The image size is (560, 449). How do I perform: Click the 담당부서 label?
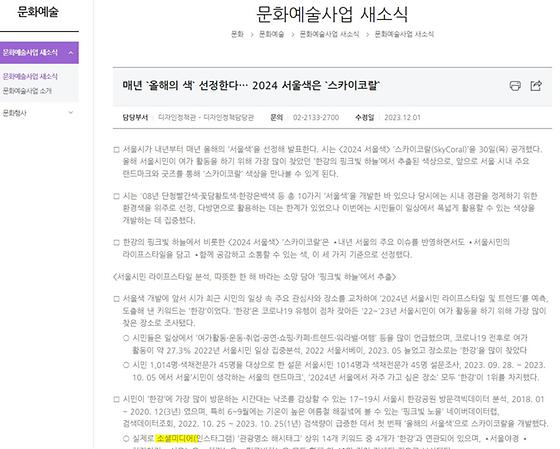[x=135, y=118]
